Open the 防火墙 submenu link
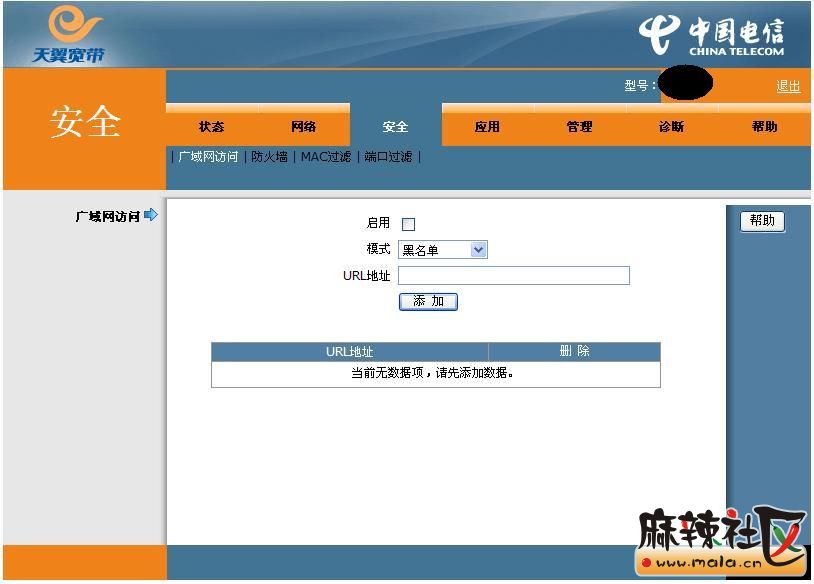The width and height of the screenshot is (814, 584). [x=269, y=157]
